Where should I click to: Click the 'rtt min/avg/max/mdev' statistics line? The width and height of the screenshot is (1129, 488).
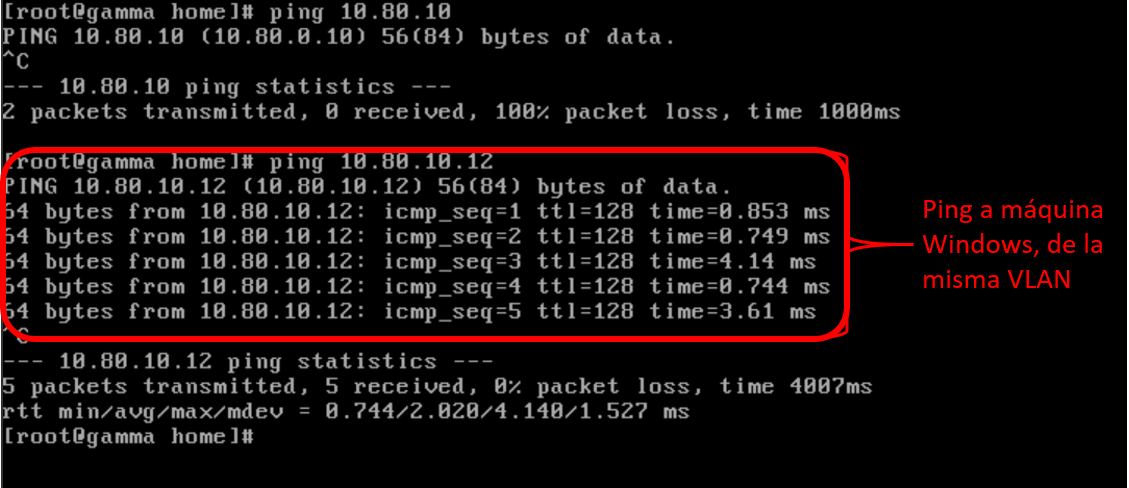pyautogui.click(x=346, y=412)
